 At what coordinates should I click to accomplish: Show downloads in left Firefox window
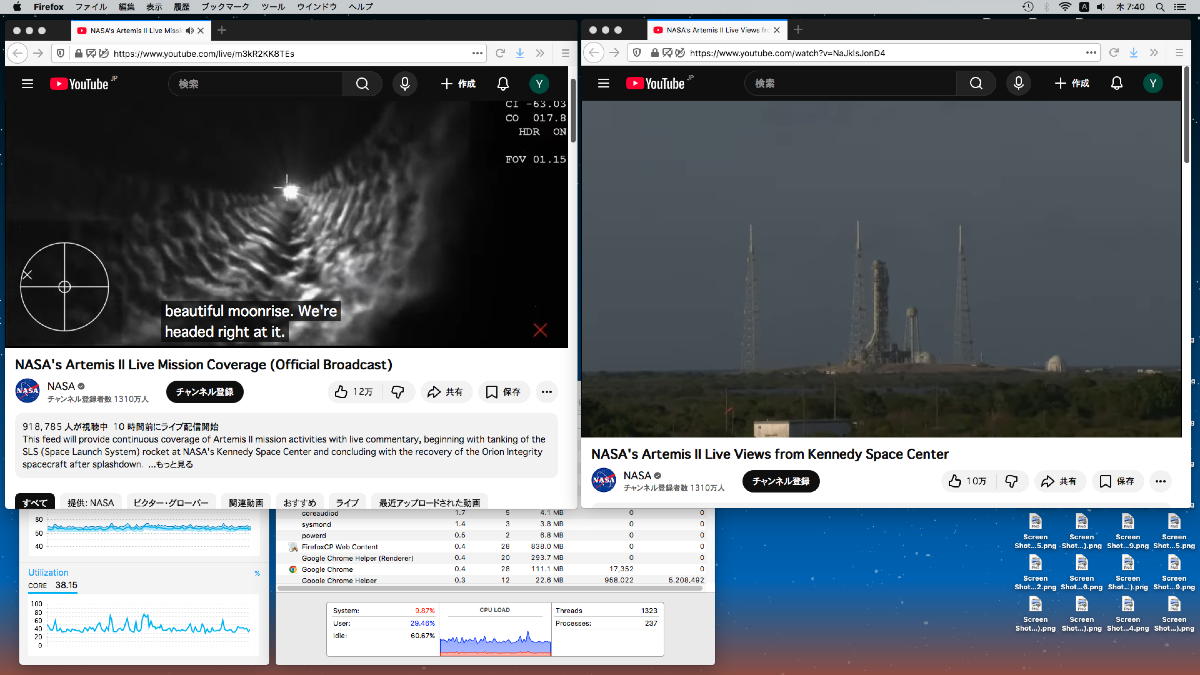(x=519, y=53)
